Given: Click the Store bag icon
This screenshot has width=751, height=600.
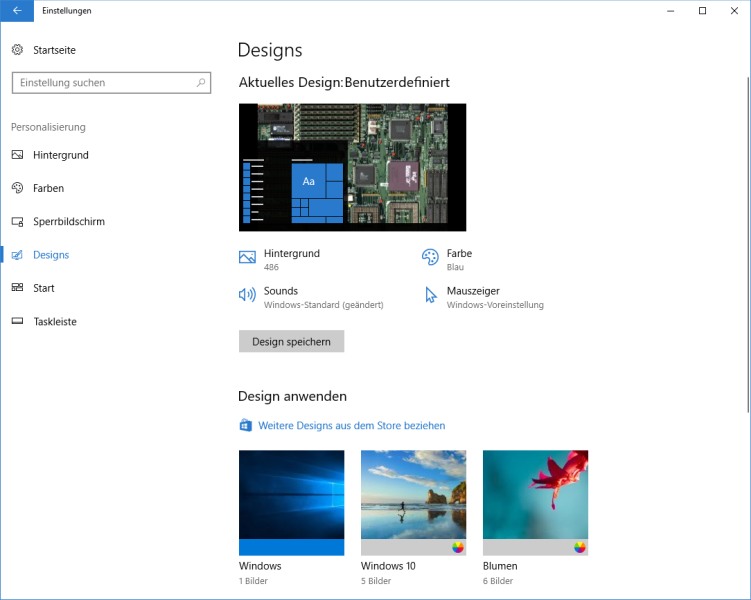Looking at the screenshot, I should 246,425.
